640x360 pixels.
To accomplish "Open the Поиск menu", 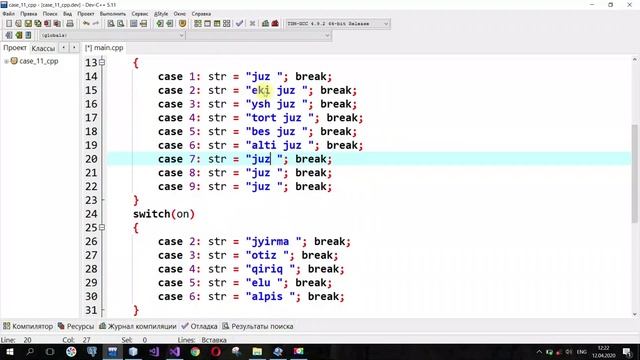I will coord(50,13).
